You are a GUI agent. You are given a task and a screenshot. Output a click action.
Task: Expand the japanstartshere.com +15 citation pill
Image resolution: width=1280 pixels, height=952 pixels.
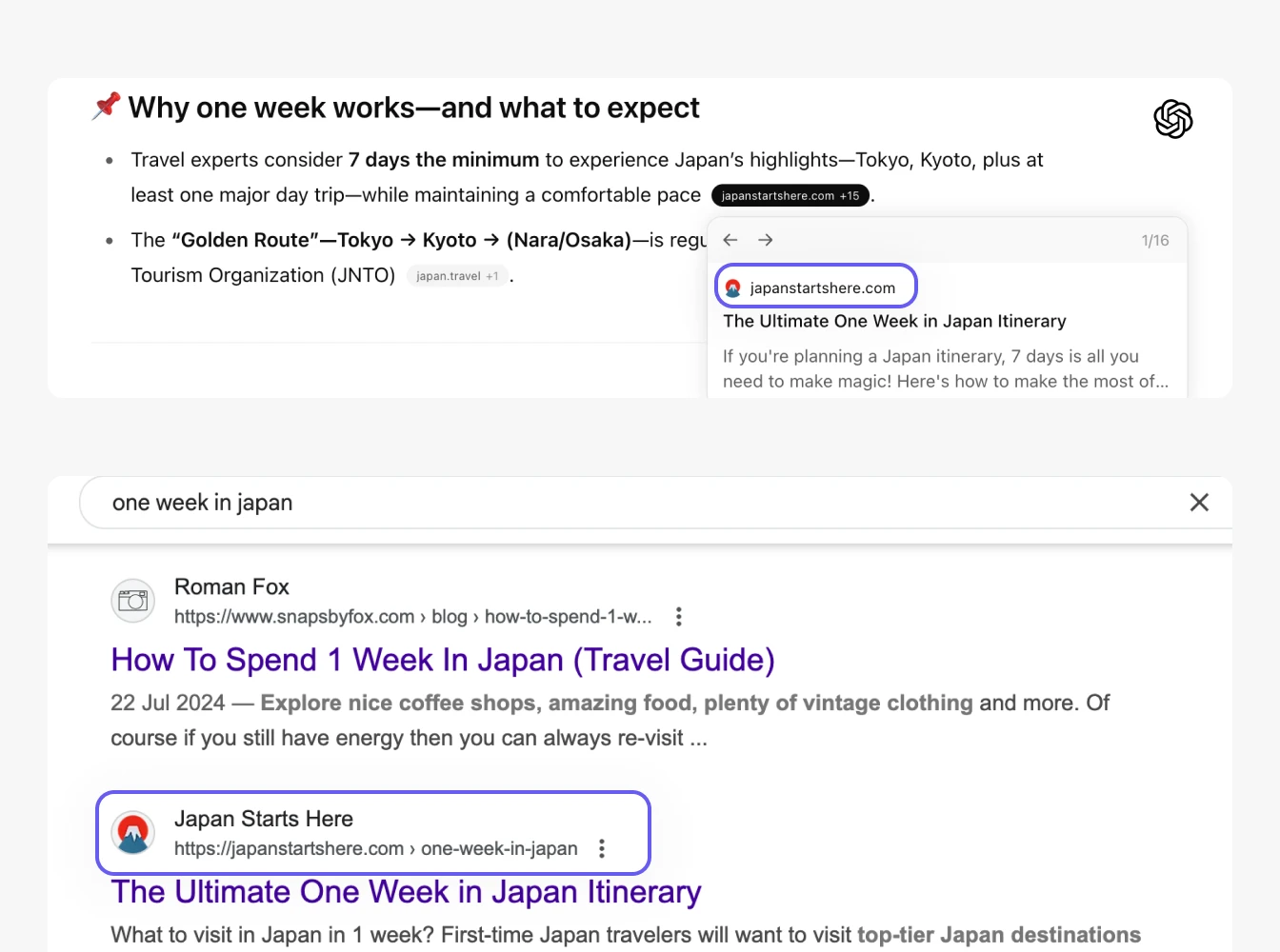tap(790, 195)
